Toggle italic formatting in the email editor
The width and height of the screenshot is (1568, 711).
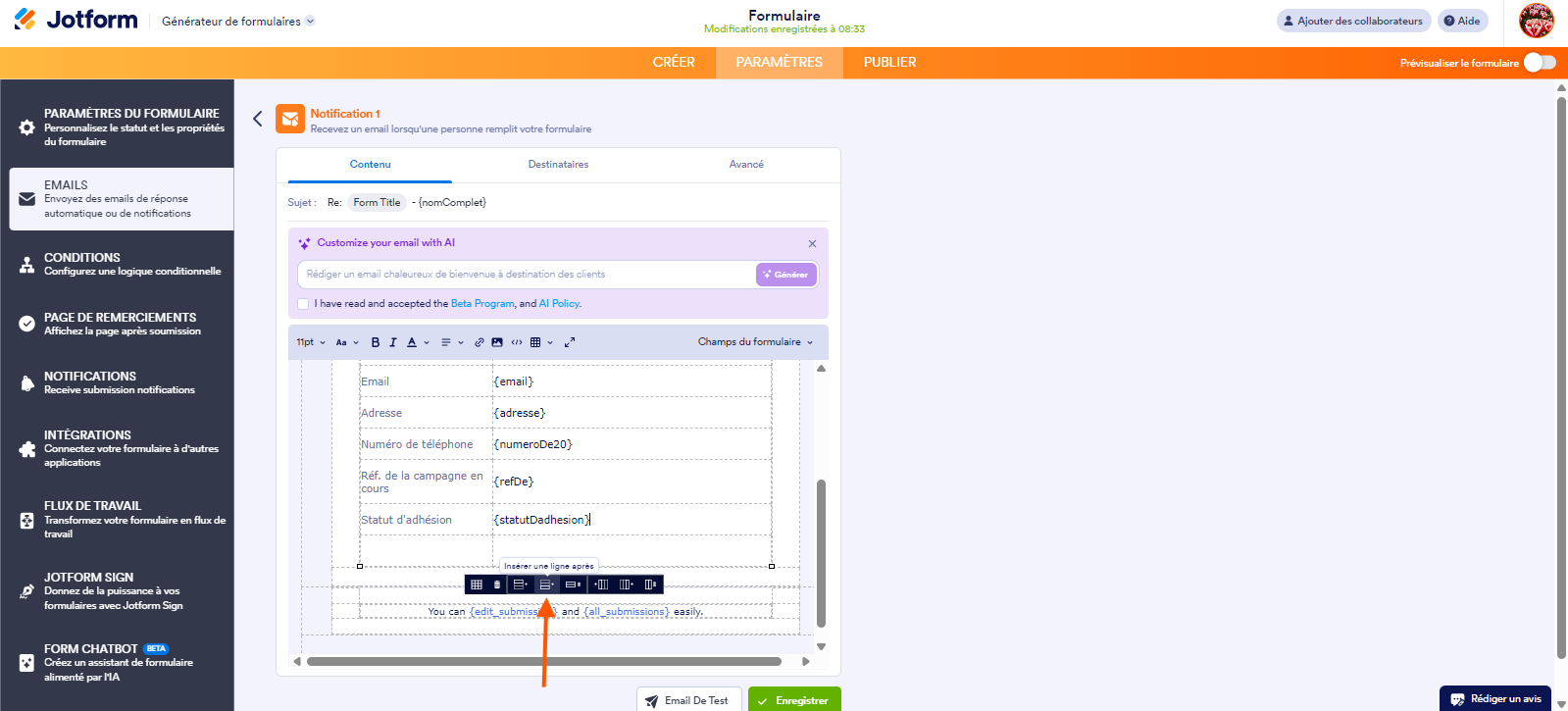[393, 342]
